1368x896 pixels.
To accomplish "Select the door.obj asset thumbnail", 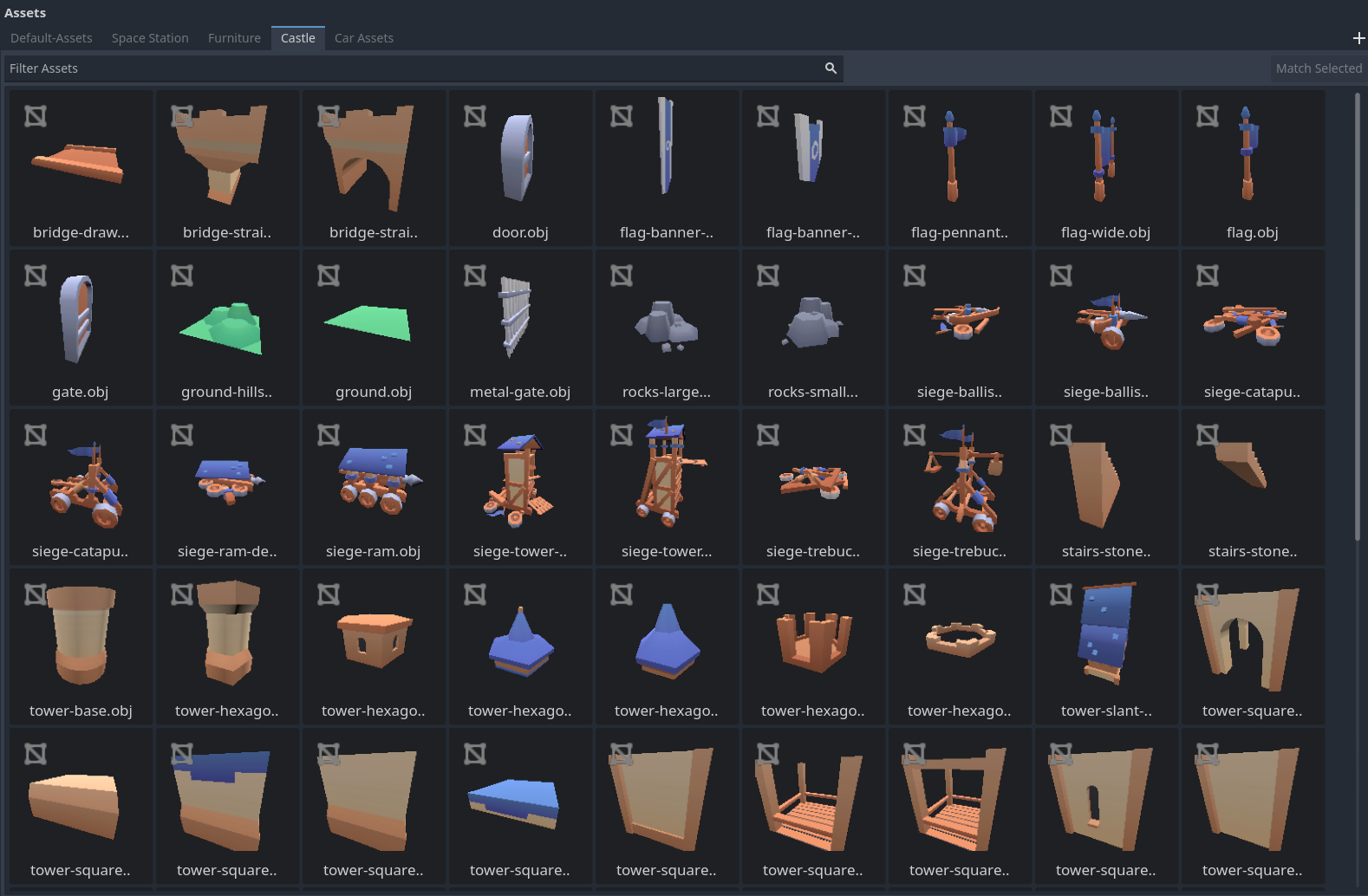I will click(520, 168).
